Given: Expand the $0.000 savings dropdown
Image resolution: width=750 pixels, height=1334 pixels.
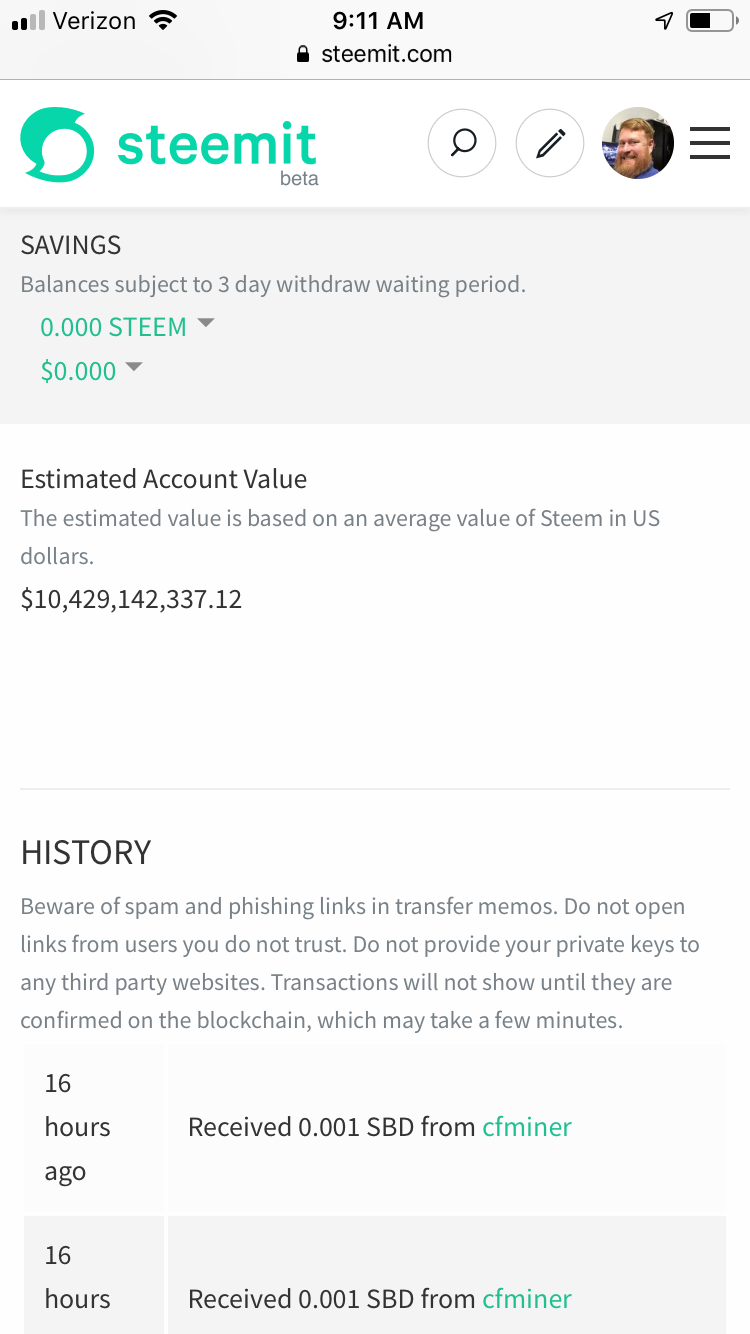Looking at the screenshot, I should tap(78, 371).
